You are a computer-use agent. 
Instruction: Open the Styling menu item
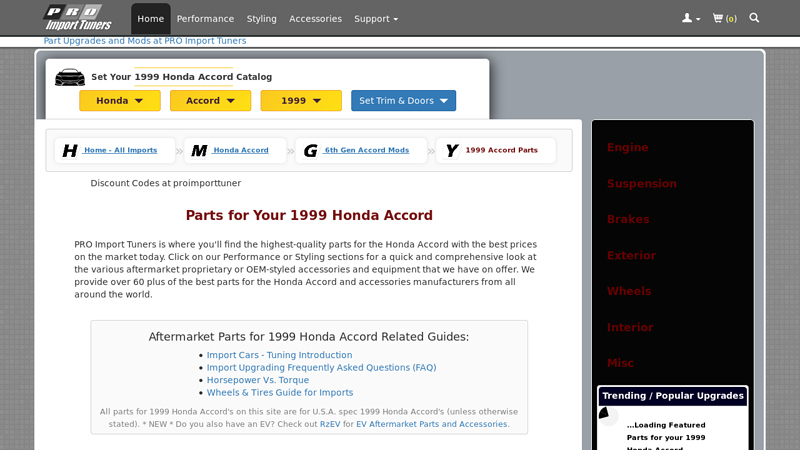[x=262, y=19]
